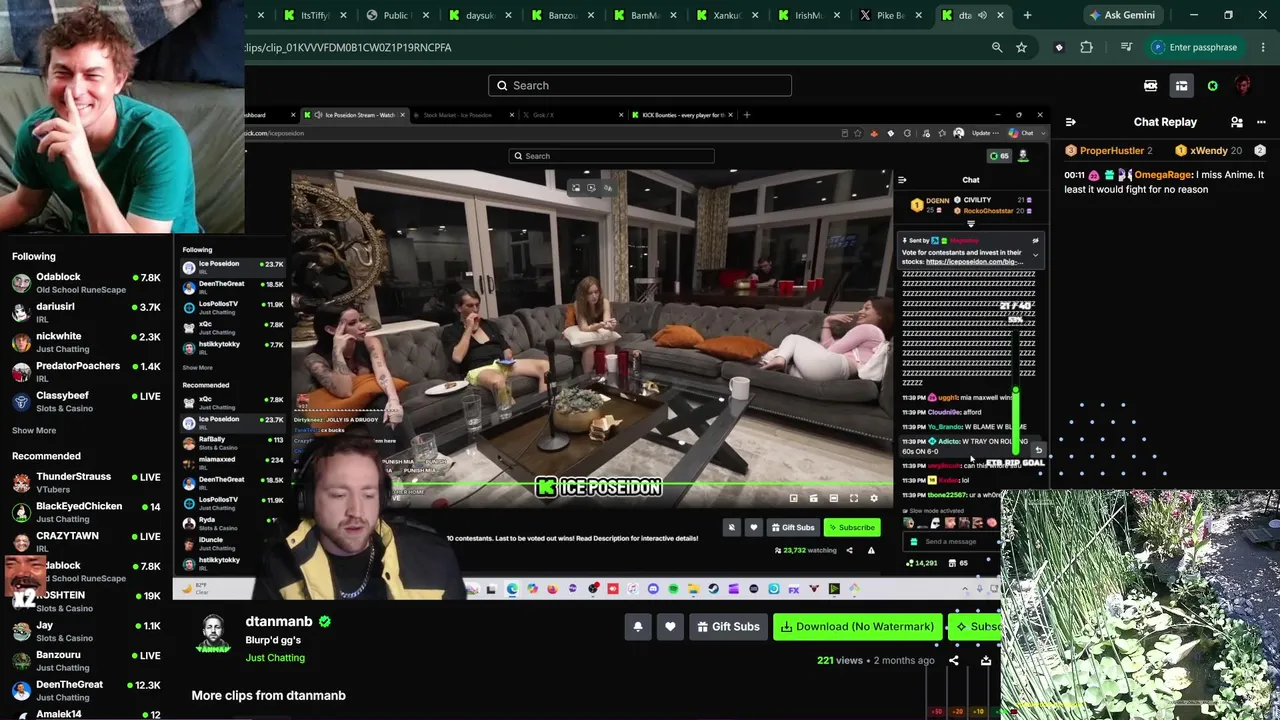Click the fullscreen icon in clip player
Screen dimensions: 1280x720
854,498
